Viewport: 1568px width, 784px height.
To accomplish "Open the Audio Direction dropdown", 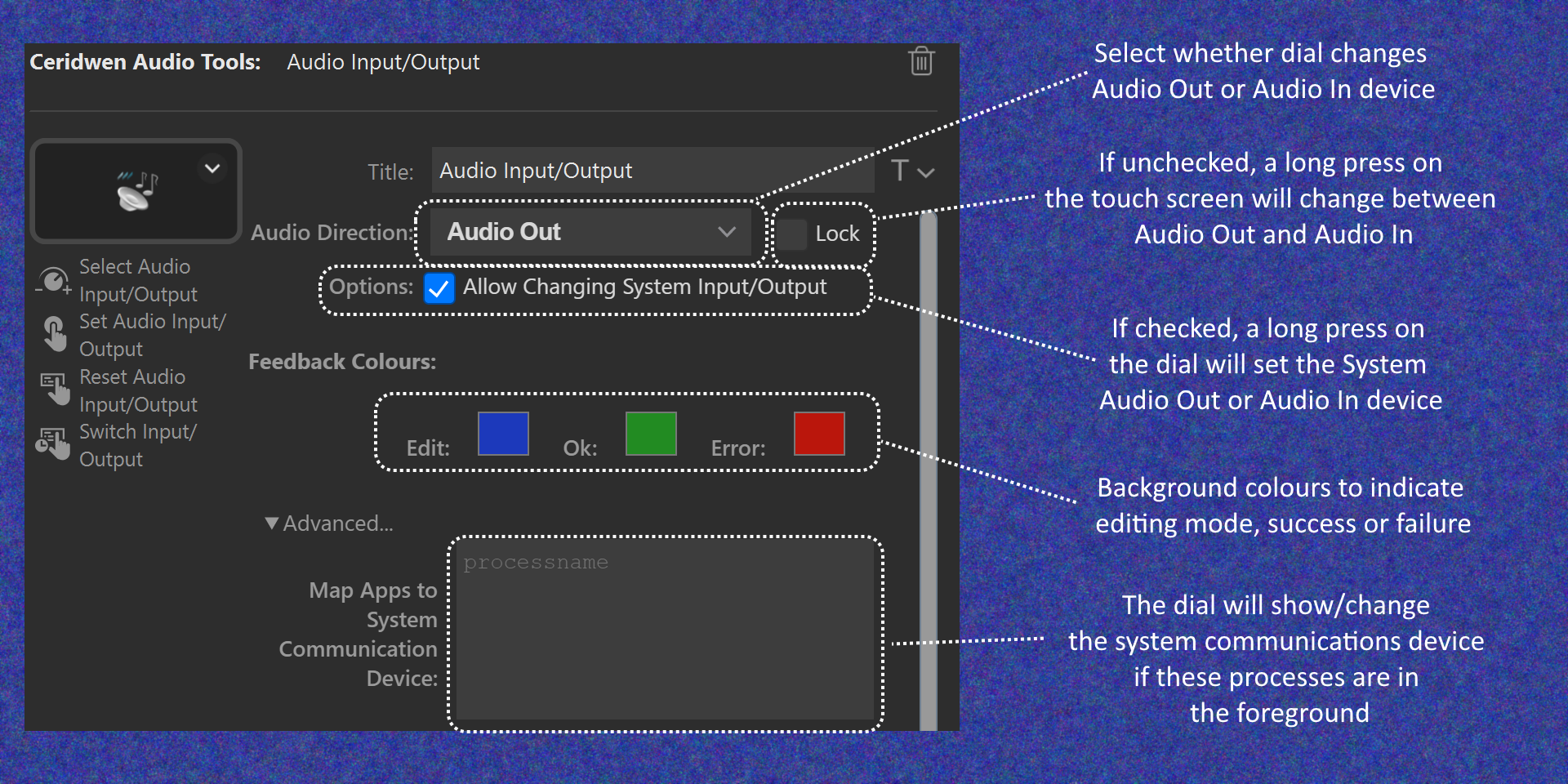I will point(590,233).
